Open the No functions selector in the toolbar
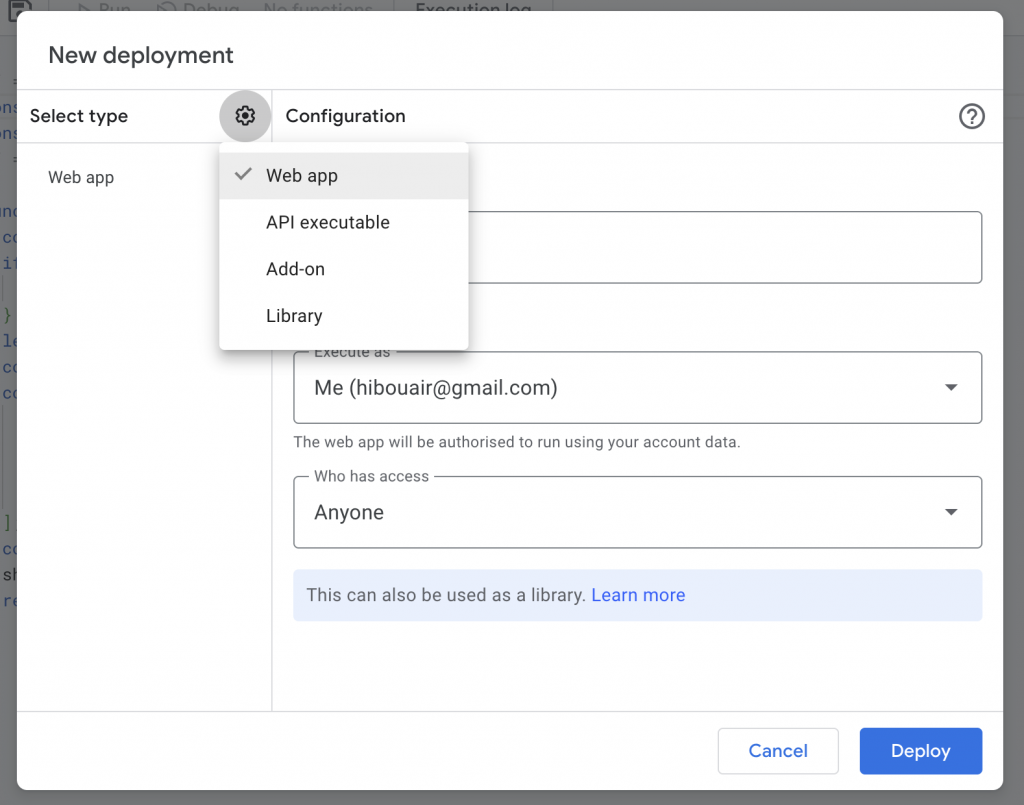The width and height of the screenshot is (1024, 805). (x=318, y=8)
